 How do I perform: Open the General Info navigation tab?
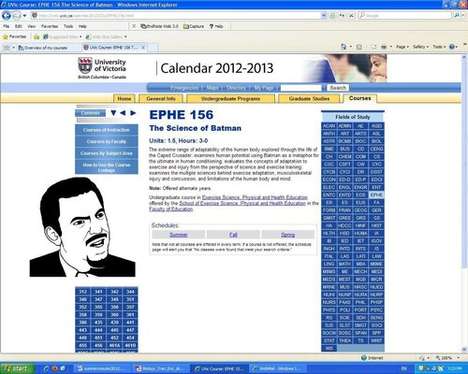[161, 99]
